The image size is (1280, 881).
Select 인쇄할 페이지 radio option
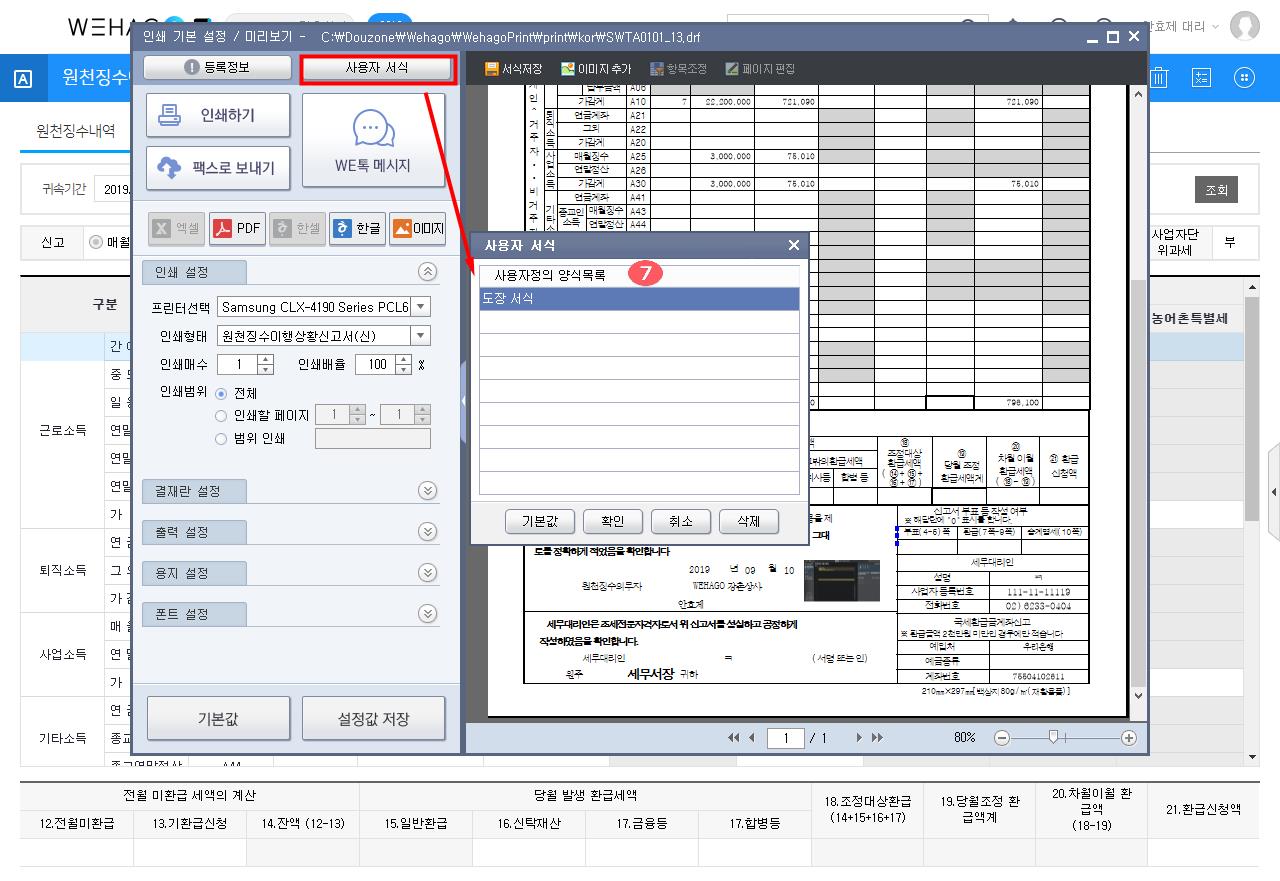(222, 416)
